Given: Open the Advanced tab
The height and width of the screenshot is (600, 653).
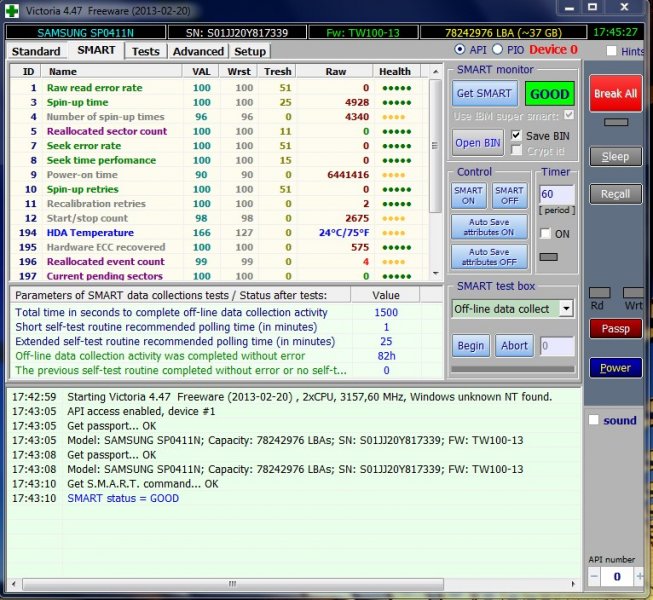Looking at the screenshot, I should pos(198,51).
